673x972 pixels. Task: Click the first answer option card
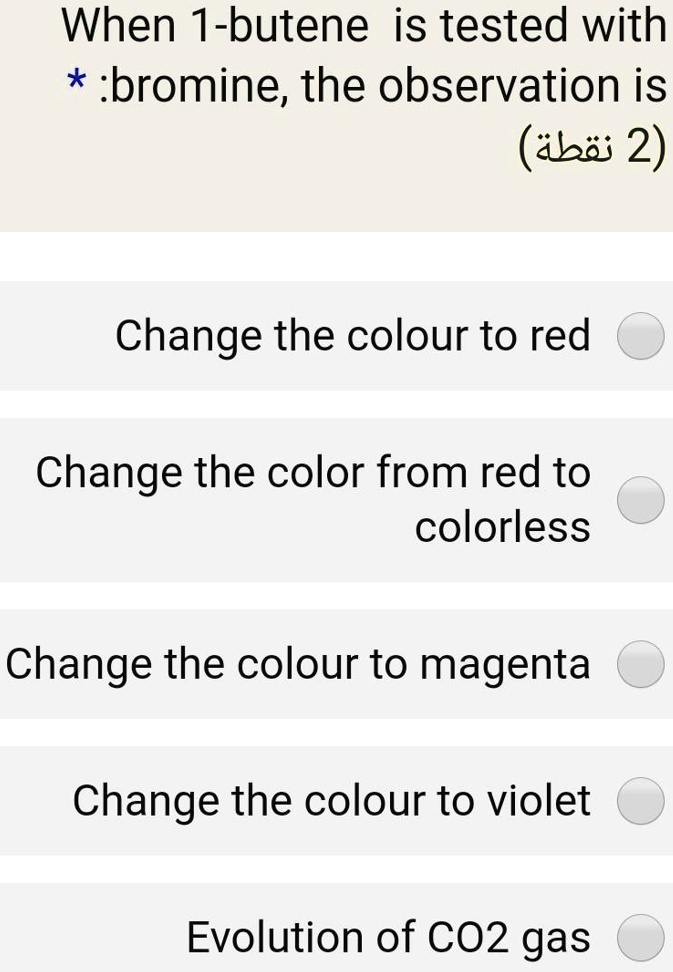point(336,336)
